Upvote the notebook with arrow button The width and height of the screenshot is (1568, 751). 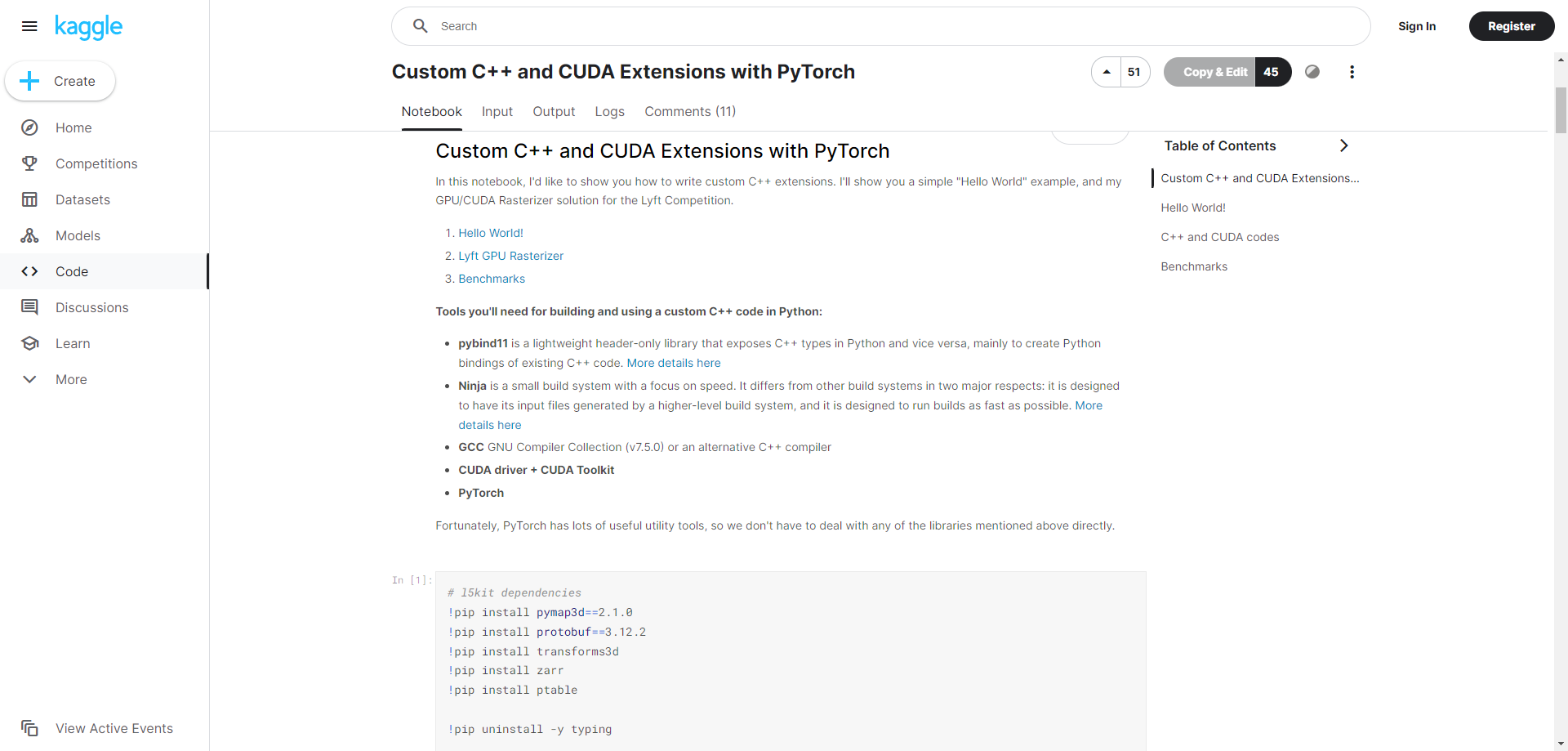point(1107,72)
